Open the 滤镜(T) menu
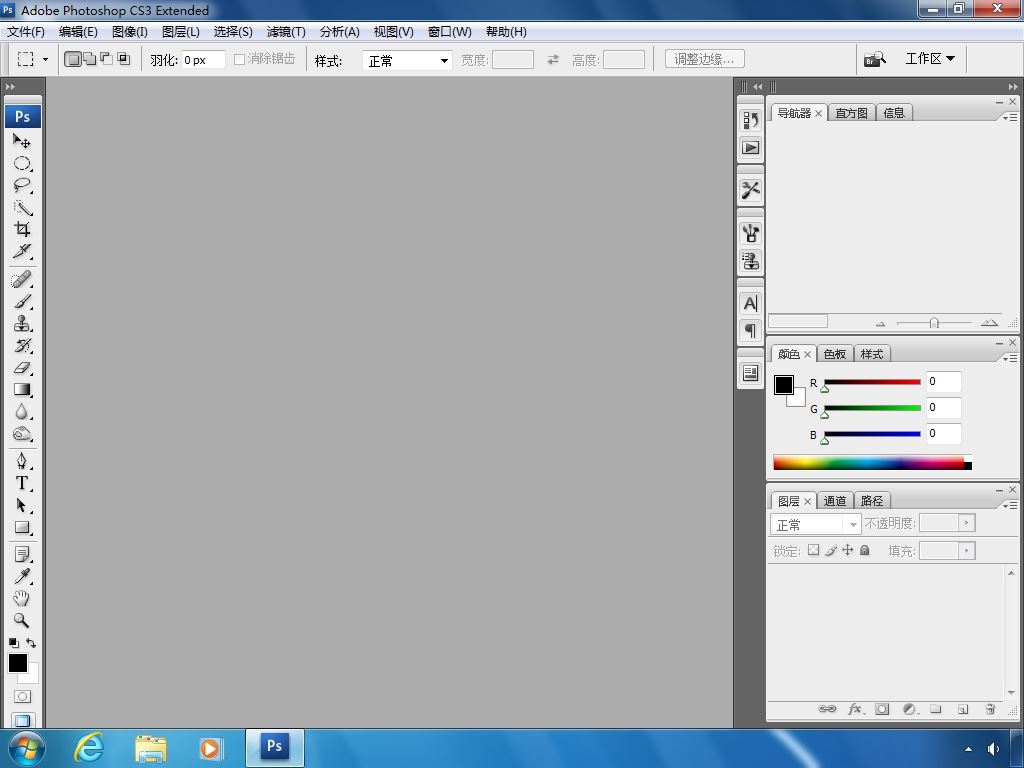This screenshot has height=768, width=1024. 286,31
